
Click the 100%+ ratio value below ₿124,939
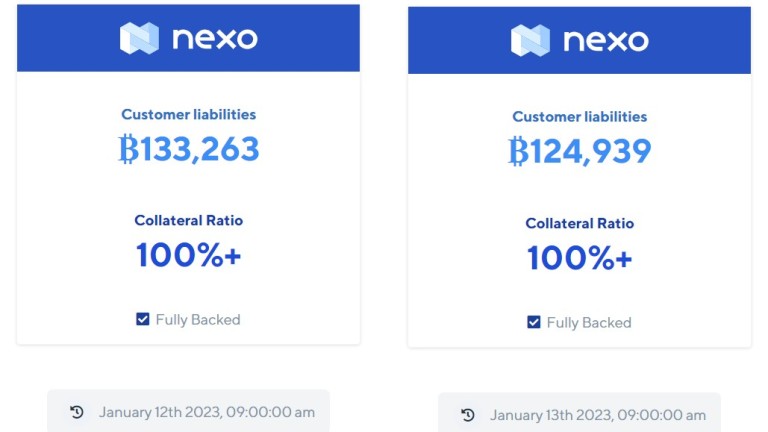579,258
